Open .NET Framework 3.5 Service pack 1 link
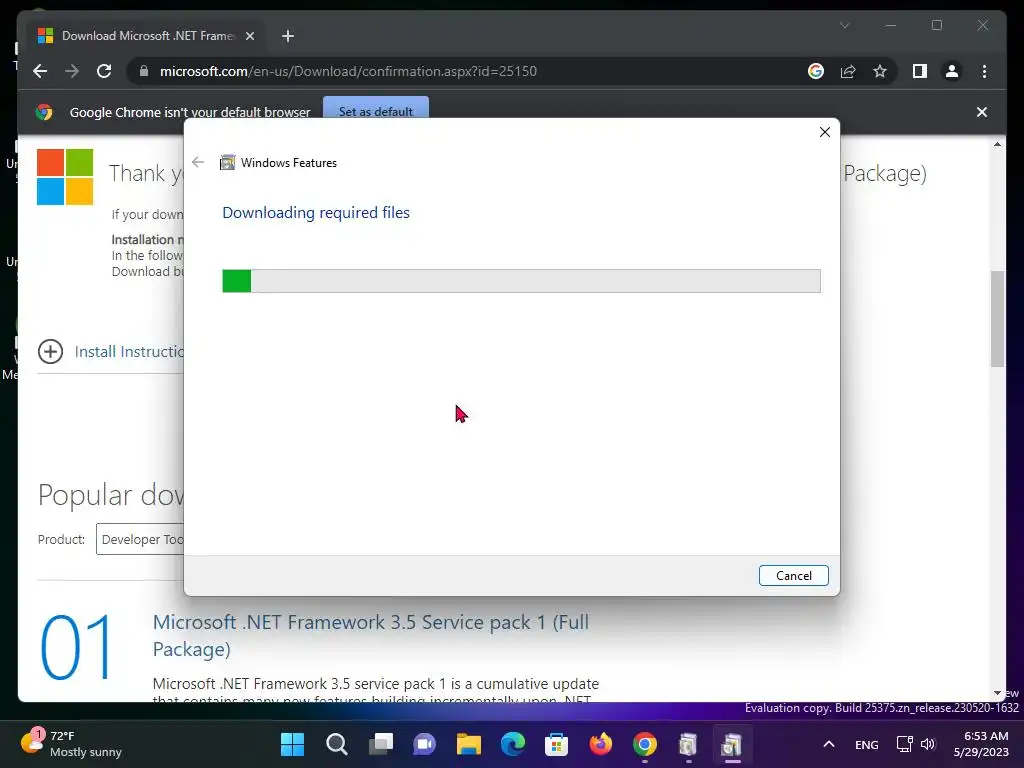 point(370,635)
